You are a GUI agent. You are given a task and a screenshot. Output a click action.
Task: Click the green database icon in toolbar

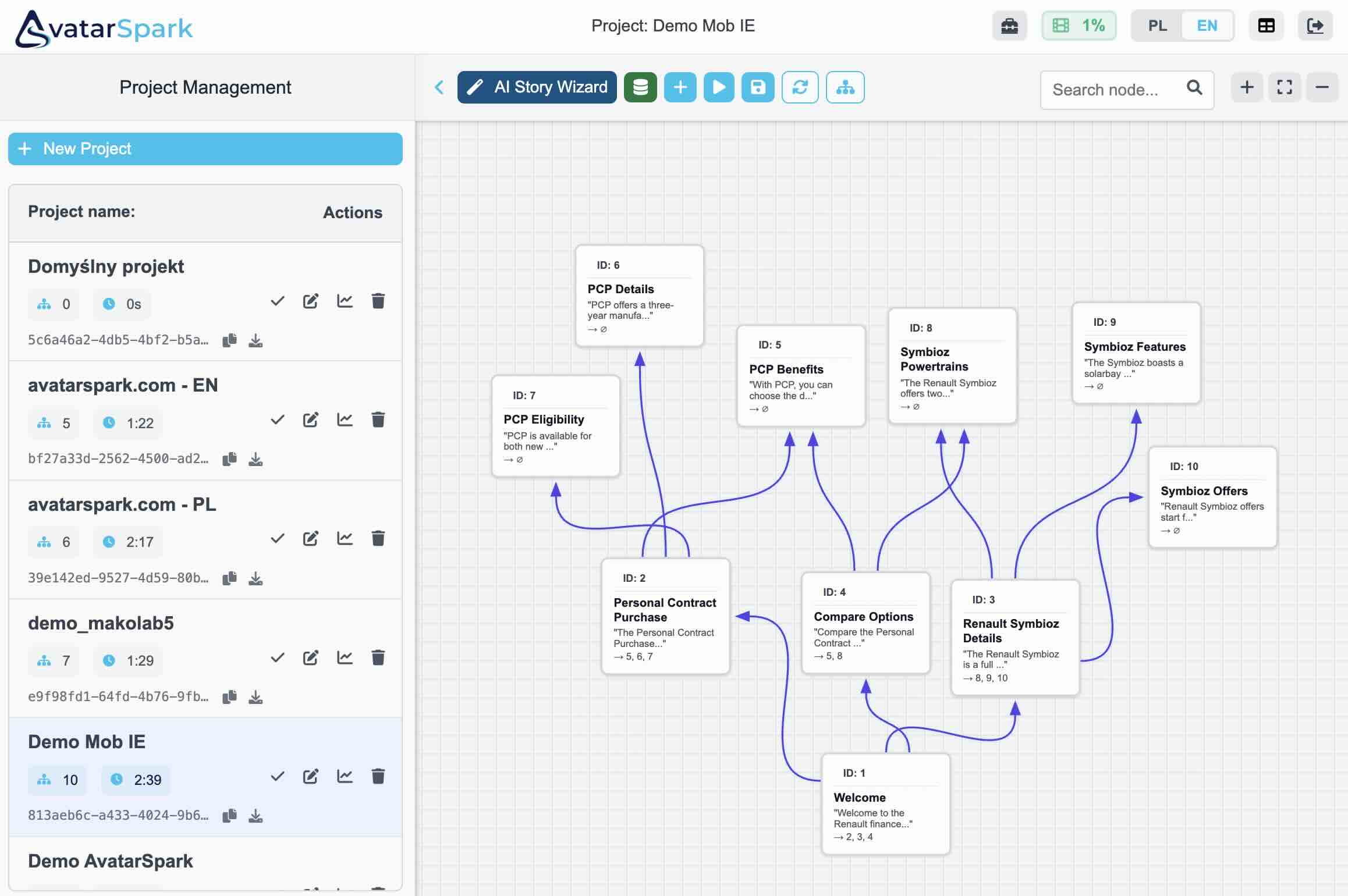(640, 87)
